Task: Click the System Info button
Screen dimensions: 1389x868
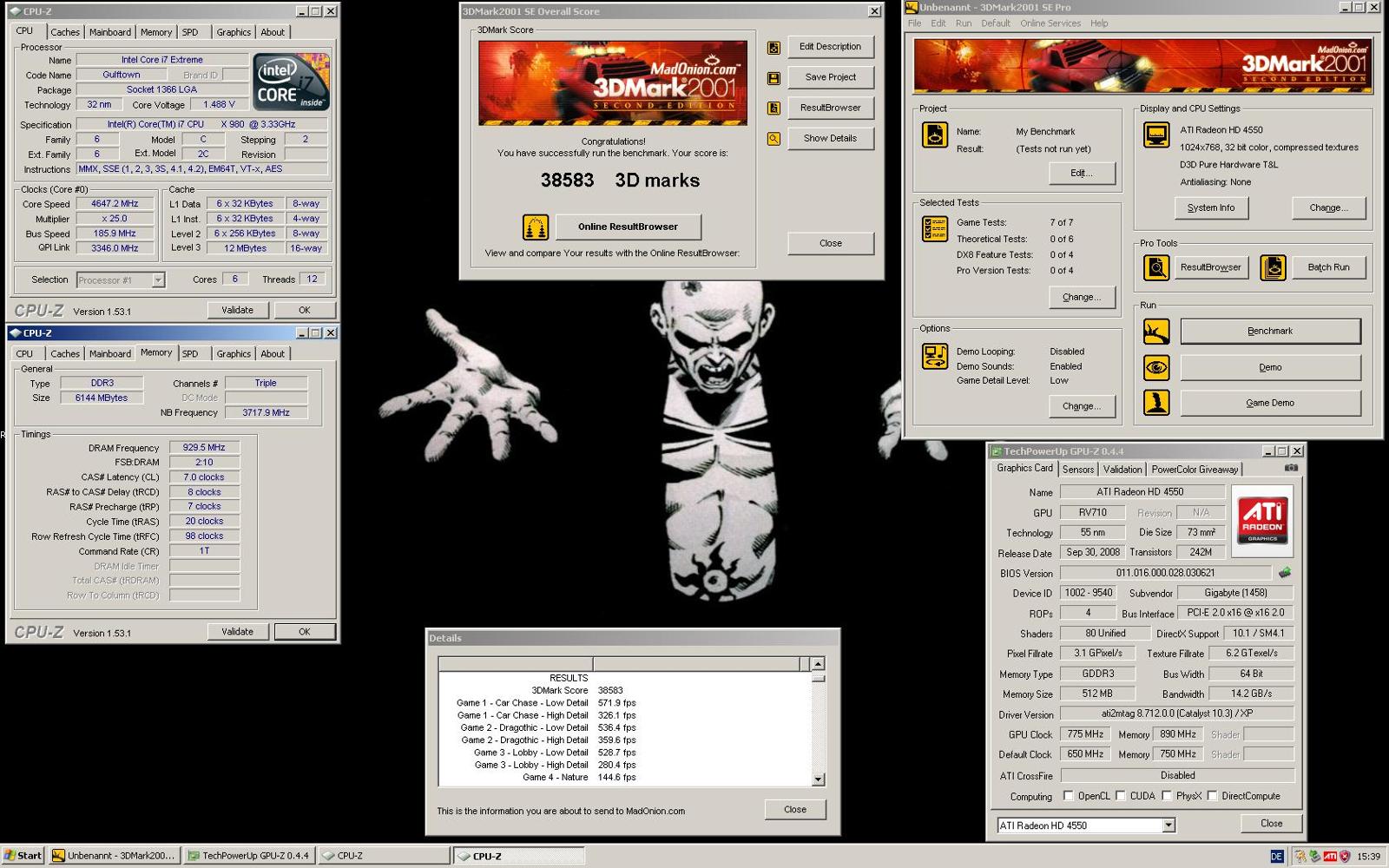Action: (x=1211, y=208)
